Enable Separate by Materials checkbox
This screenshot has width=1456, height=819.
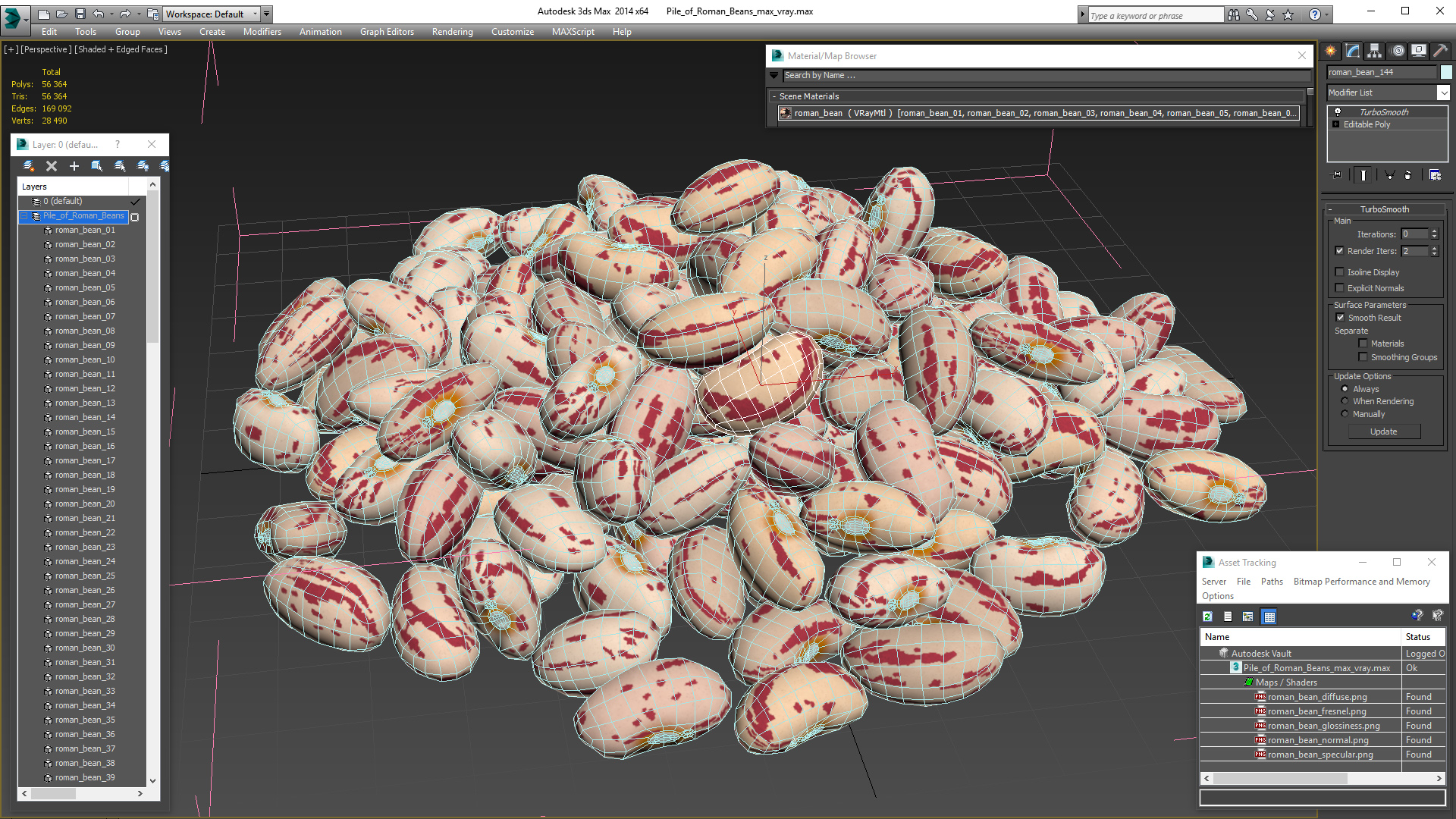(1363, 344)
